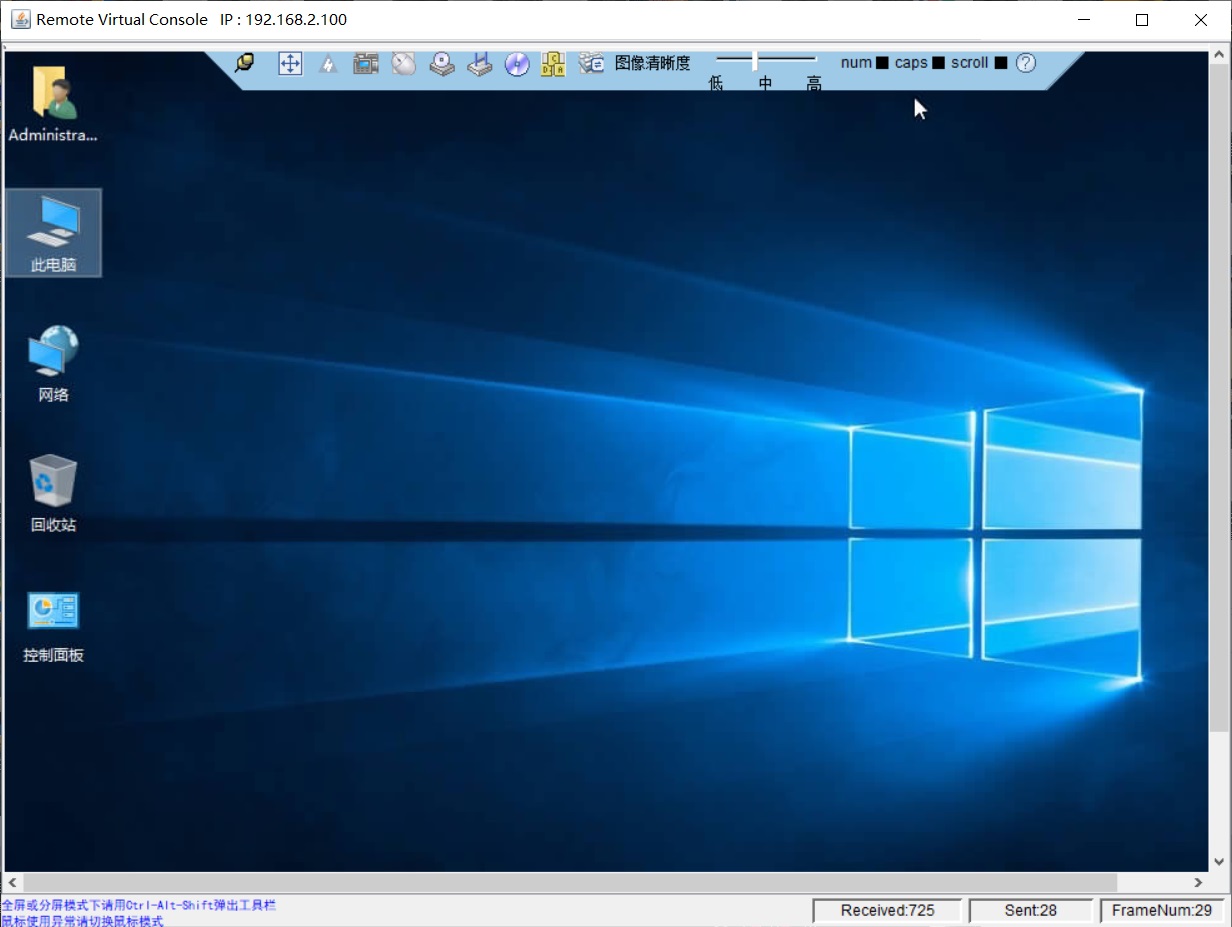
Task: Minimize the Remote Virtual Console window
Action: 1083,19
